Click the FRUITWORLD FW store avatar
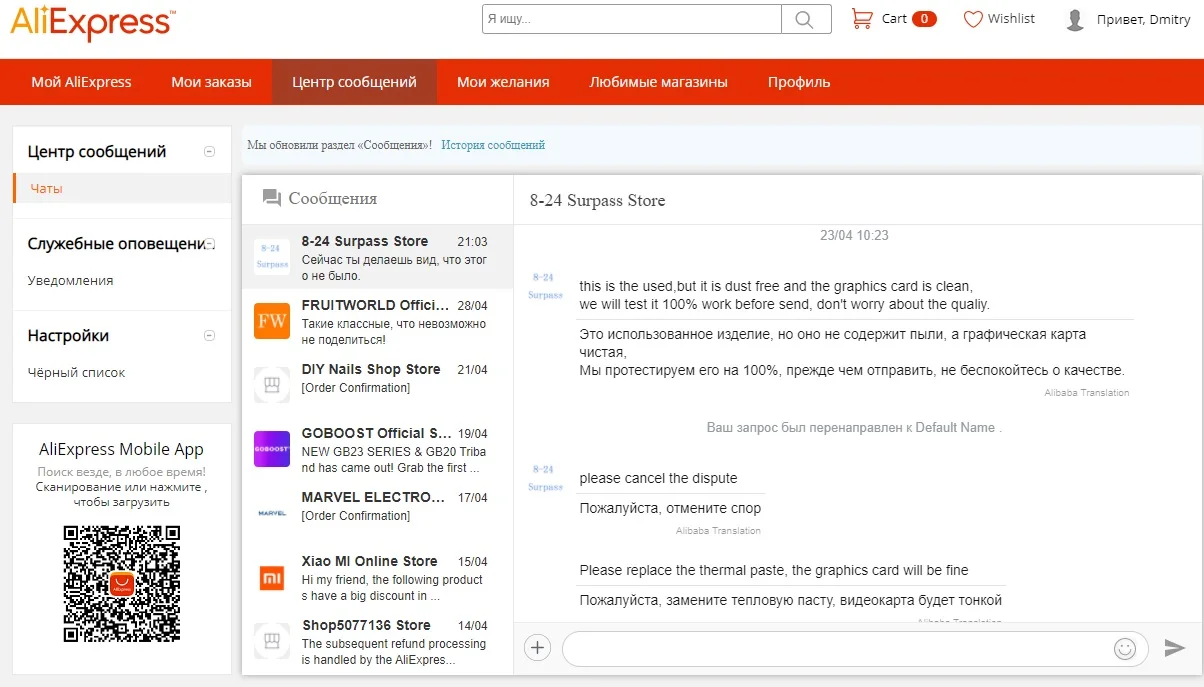 click(272, 321)
